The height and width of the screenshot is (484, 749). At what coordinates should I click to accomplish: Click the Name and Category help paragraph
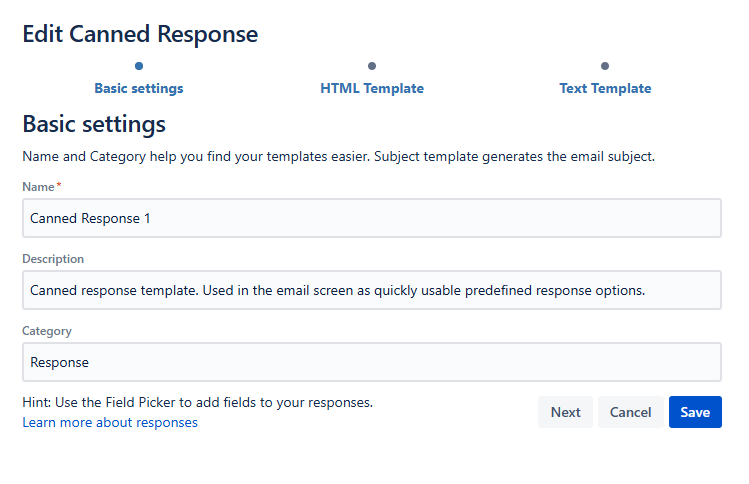point(338,157)
